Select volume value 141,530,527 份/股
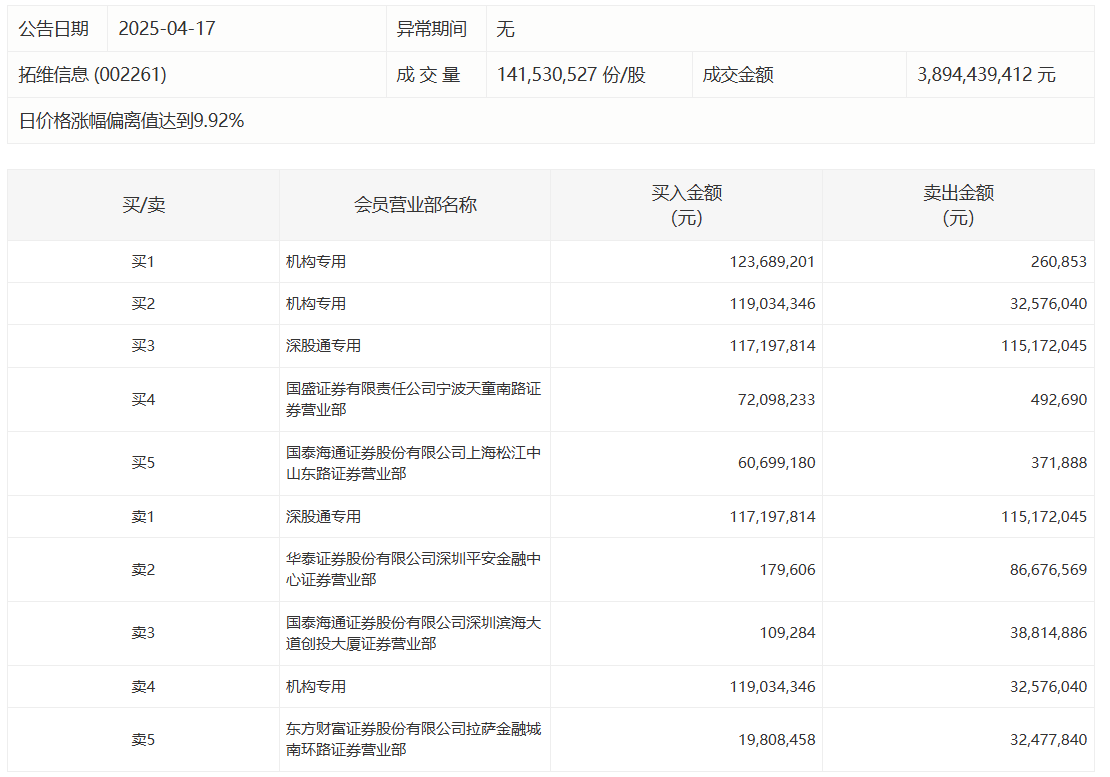Viewport: 1110px width, 777px height. point(571,74)
